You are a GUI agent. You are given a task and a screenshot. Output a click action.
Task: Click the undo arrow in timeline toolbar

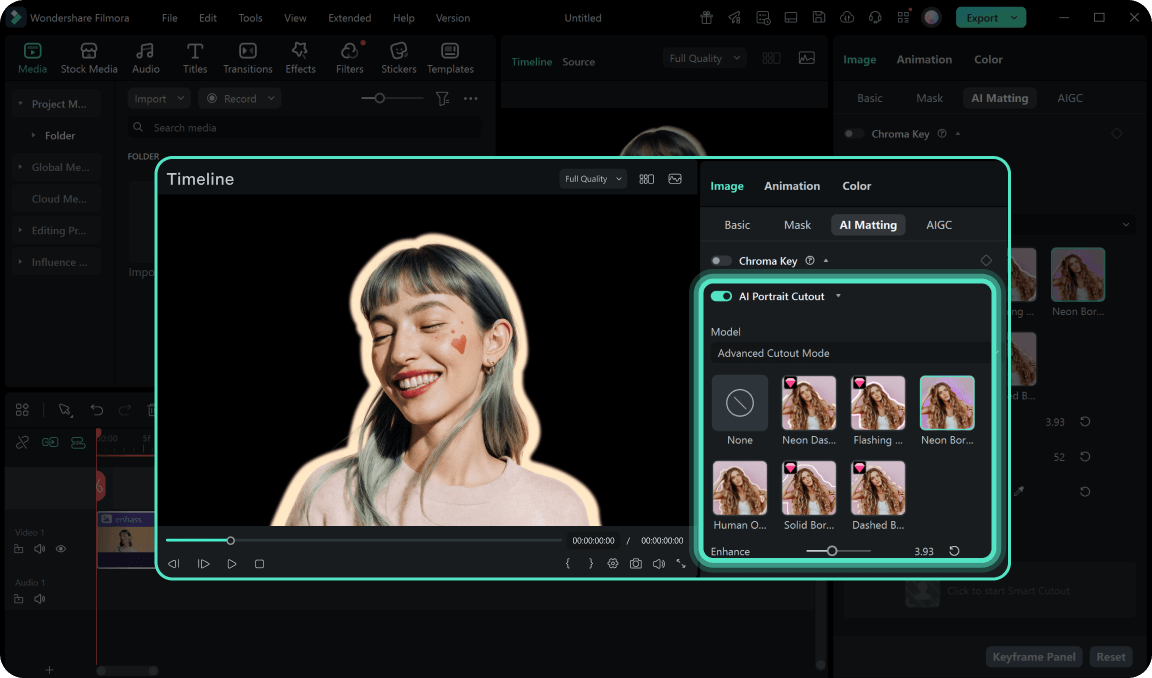pos(97,410)
